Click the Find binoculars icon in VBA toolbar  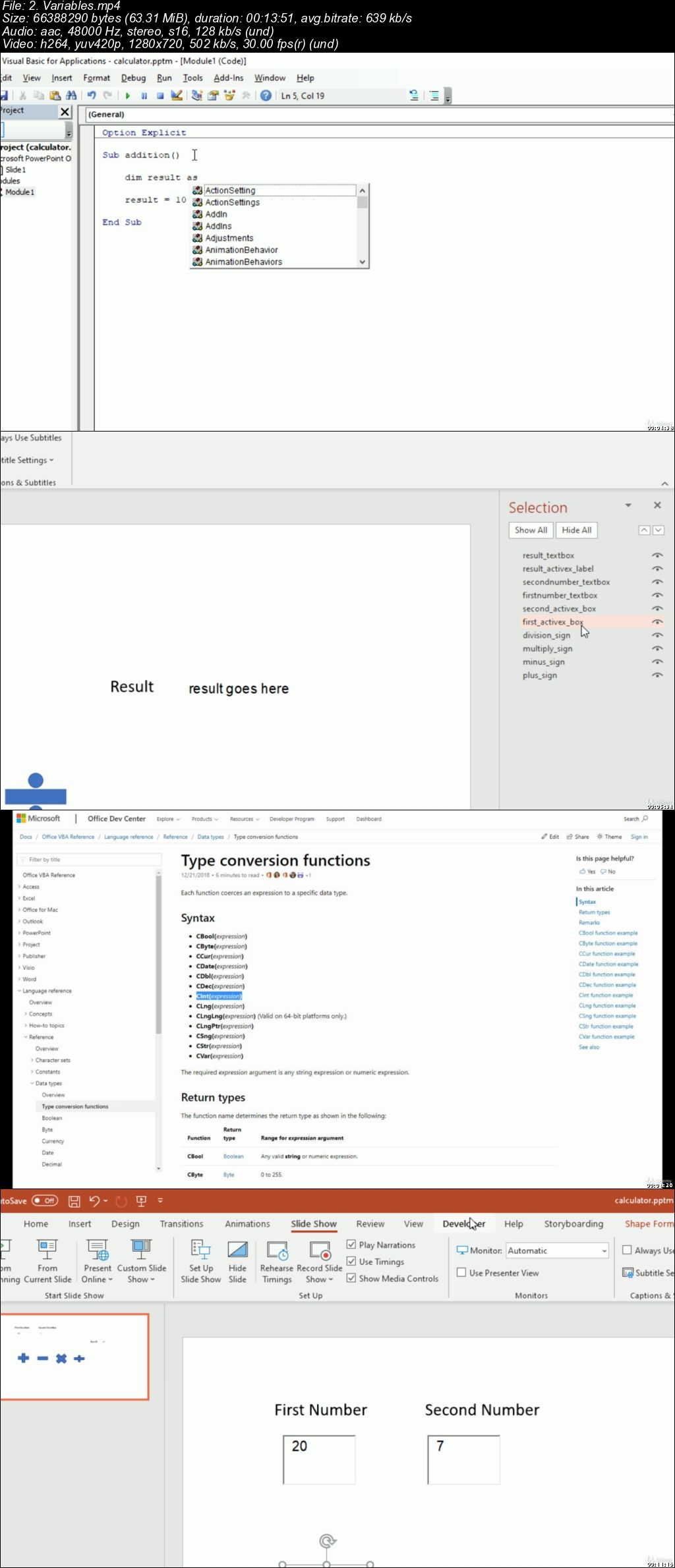[71, 96]
